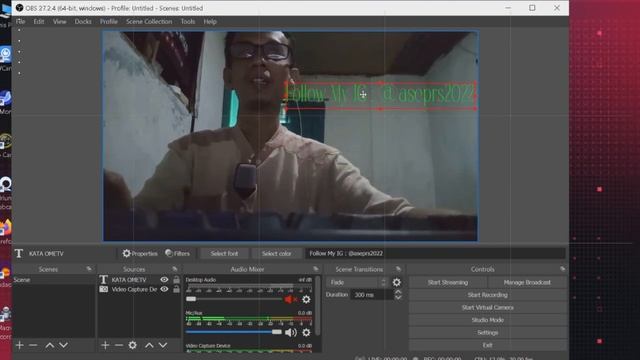Move the scene down in Scenes list
The height and width of the screenshot is (360, 640).
[63, 345]
